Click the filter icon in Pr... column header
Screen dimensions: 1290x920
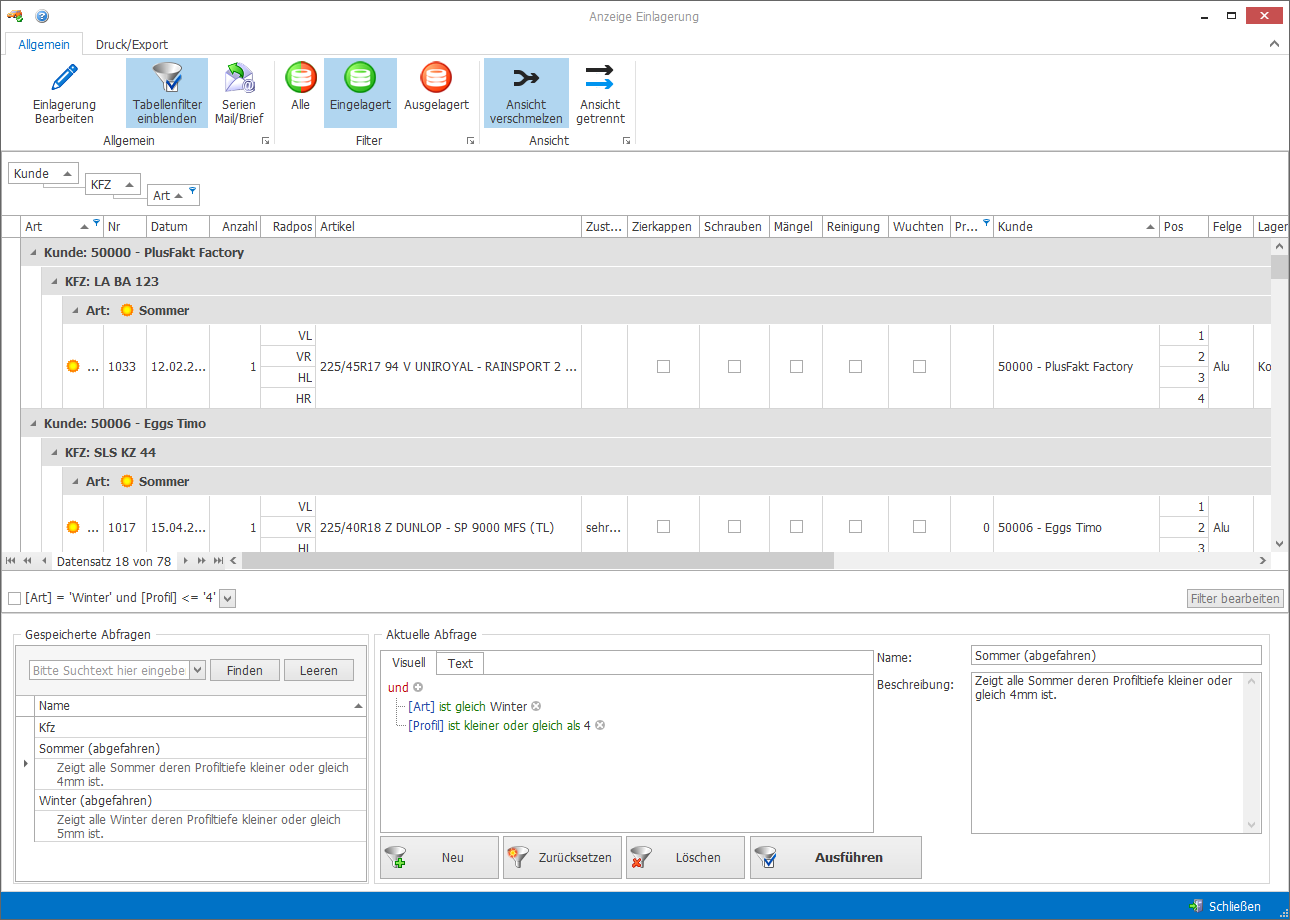[987, 222]
